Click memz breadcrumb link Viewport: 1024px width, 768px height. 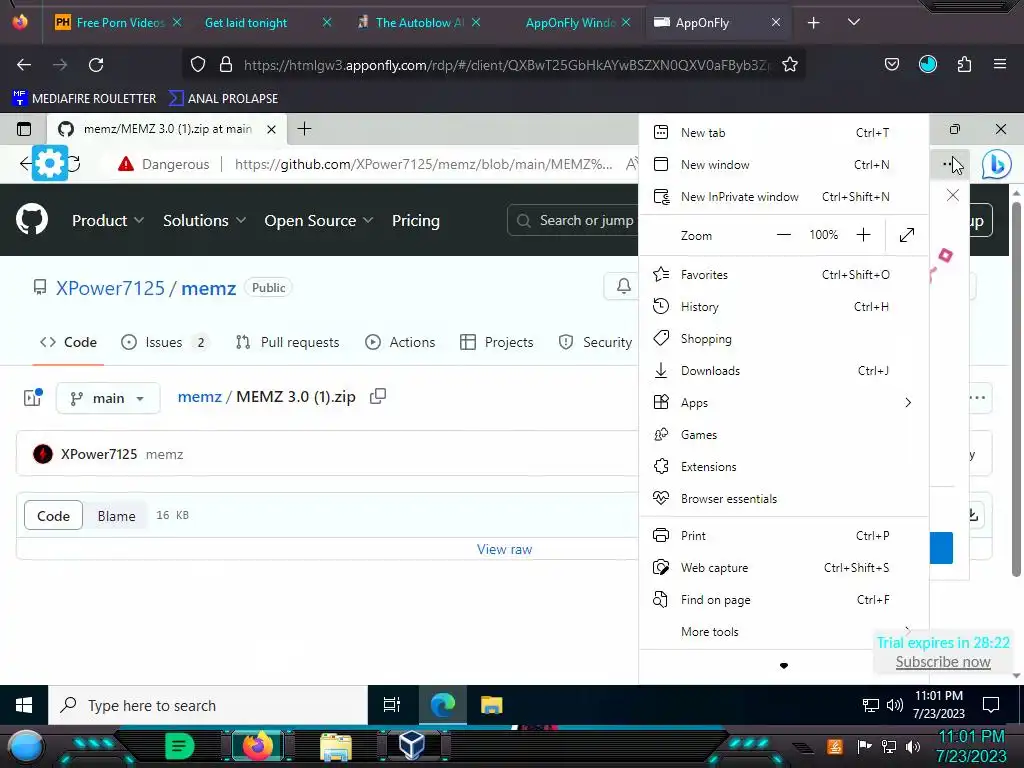tap(200, 397)
